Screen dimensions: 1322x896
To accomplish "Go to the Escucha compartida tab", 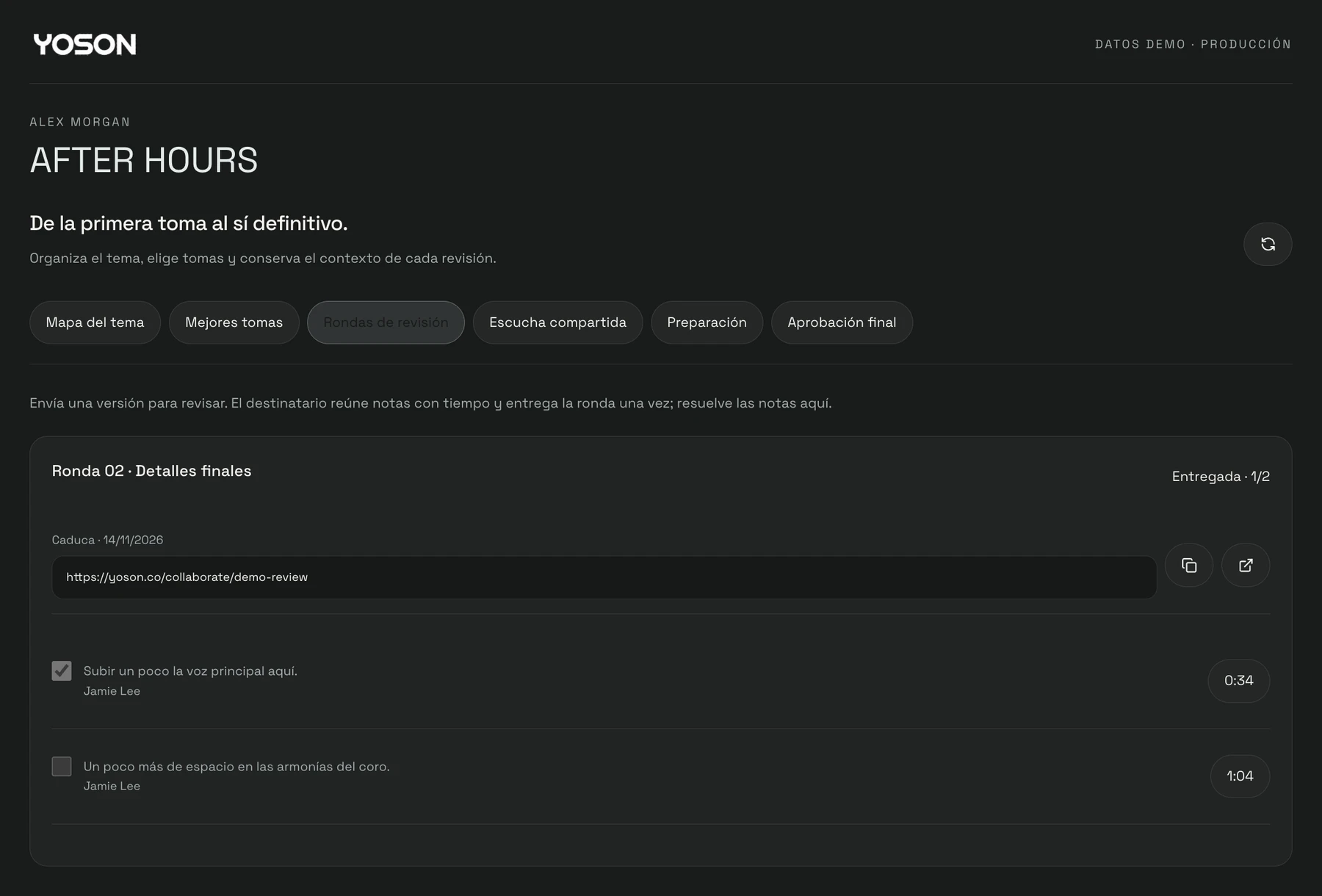I will pos(557,322).
